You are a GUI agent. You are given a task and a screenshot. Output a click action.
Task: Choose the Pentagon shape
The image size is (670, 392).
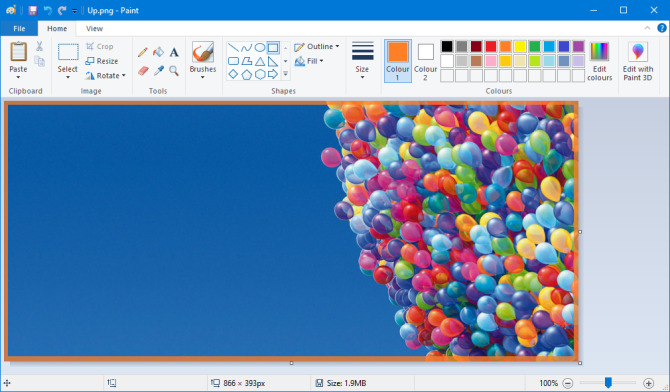pos(247,75)
